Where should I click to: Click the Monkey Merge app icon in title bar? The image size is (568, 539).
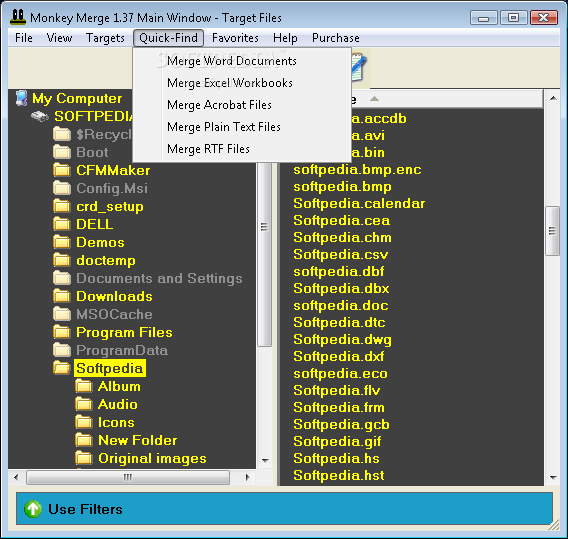coord(18,17)
